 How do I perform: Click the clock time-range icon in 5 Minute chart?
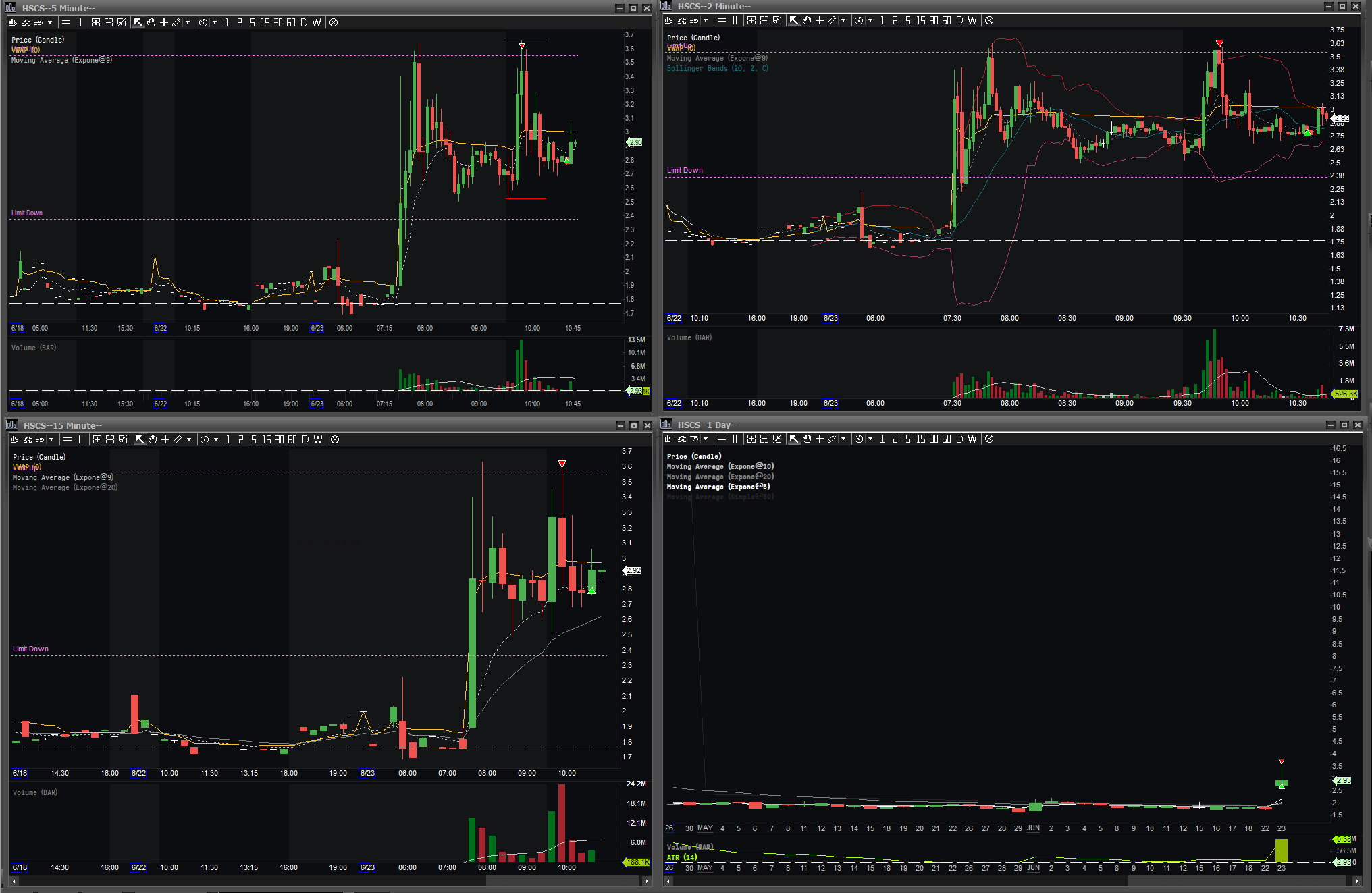pyautogui.click(x=203, y=22)
